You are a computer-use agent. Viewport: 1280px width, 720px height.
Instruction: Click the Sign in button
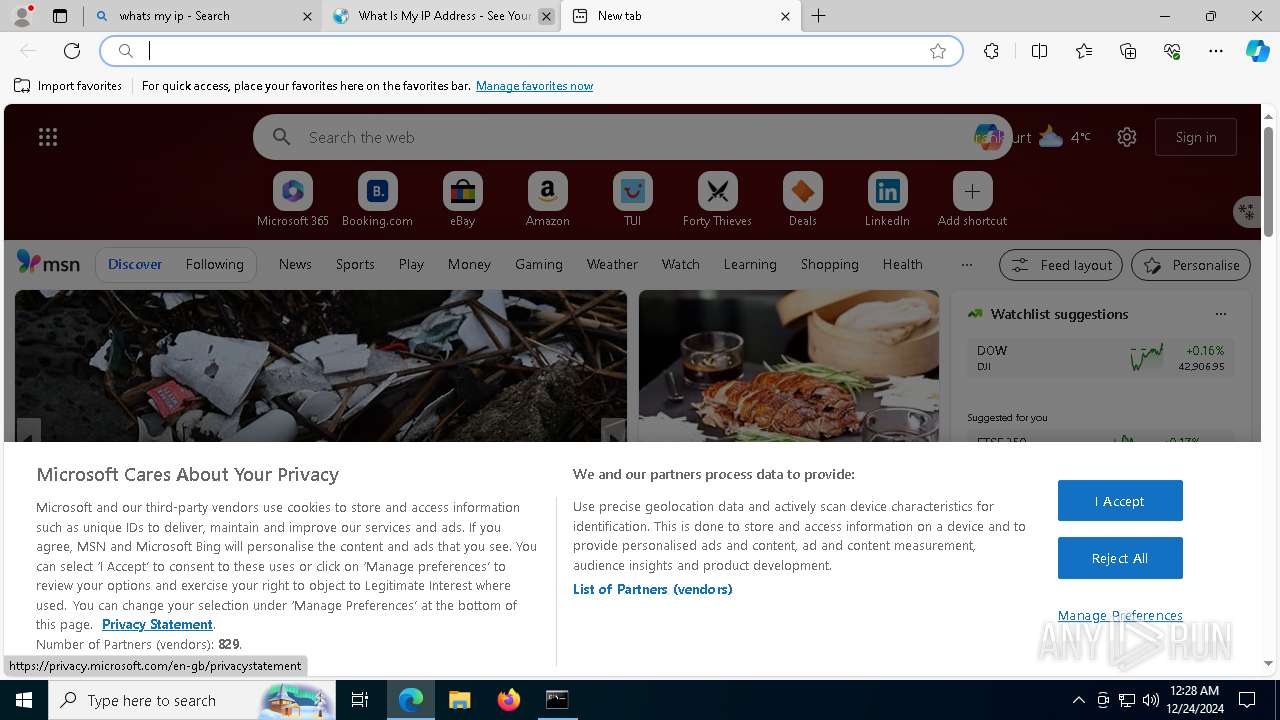pos(1196,137)
